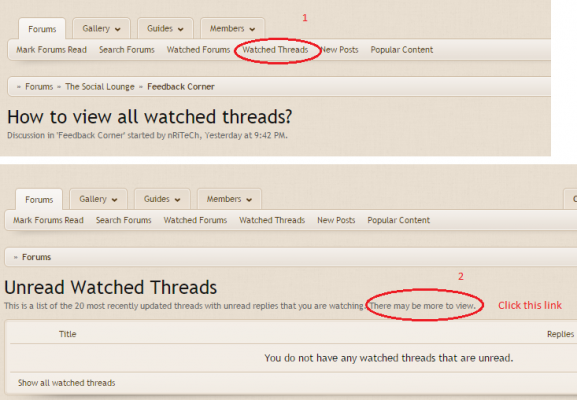The height and width of the screenshot is (400, 577).
Task: Expand the Gallery dropdown in top navigation
Action: (x=101, y=29)
